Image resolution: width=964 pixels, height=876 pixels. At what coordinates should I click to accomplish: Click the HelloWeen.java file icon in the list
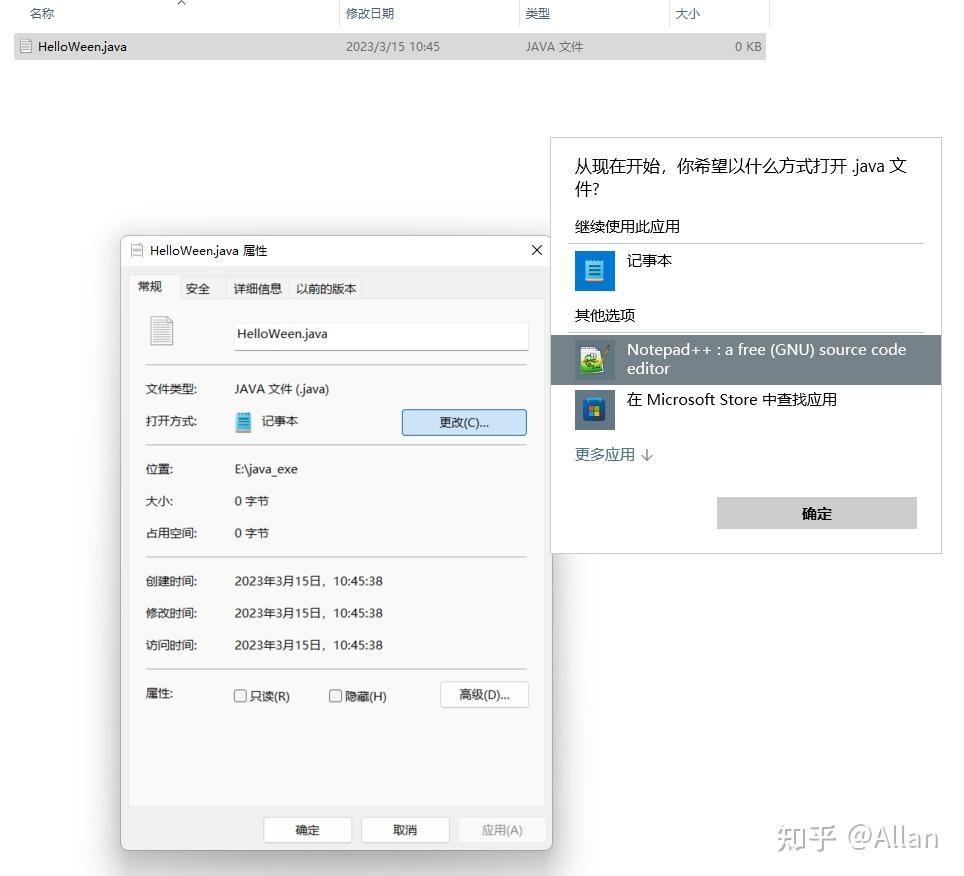click(x=26, y=46)
